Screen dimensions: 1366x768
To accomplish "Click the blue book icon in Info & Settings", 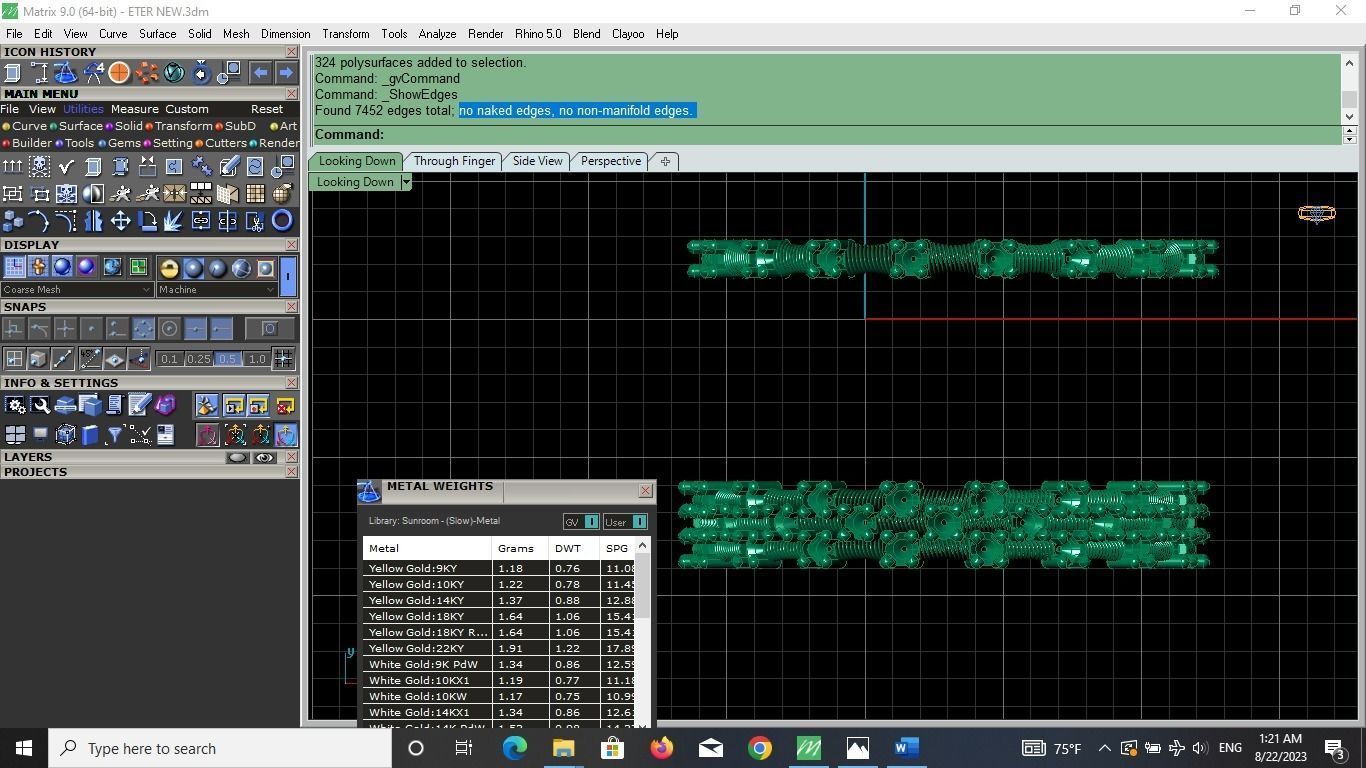I will click(x=90, y=434).
